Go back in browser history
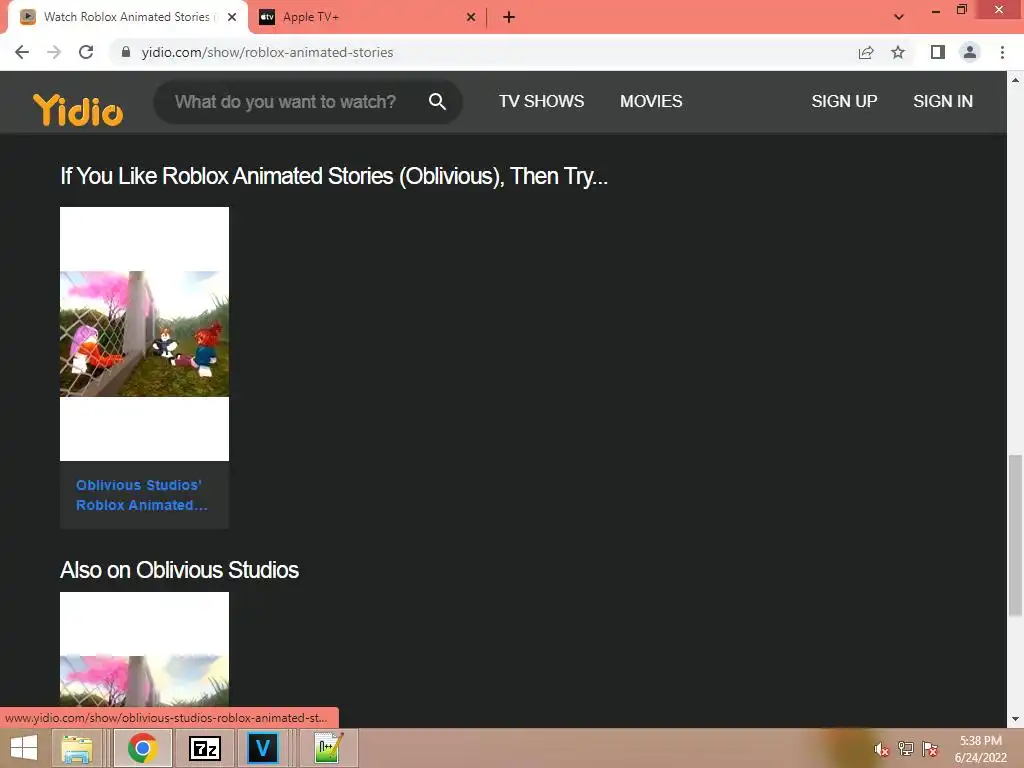This screenshot has width=1024, height=768. tap(22, 52)
